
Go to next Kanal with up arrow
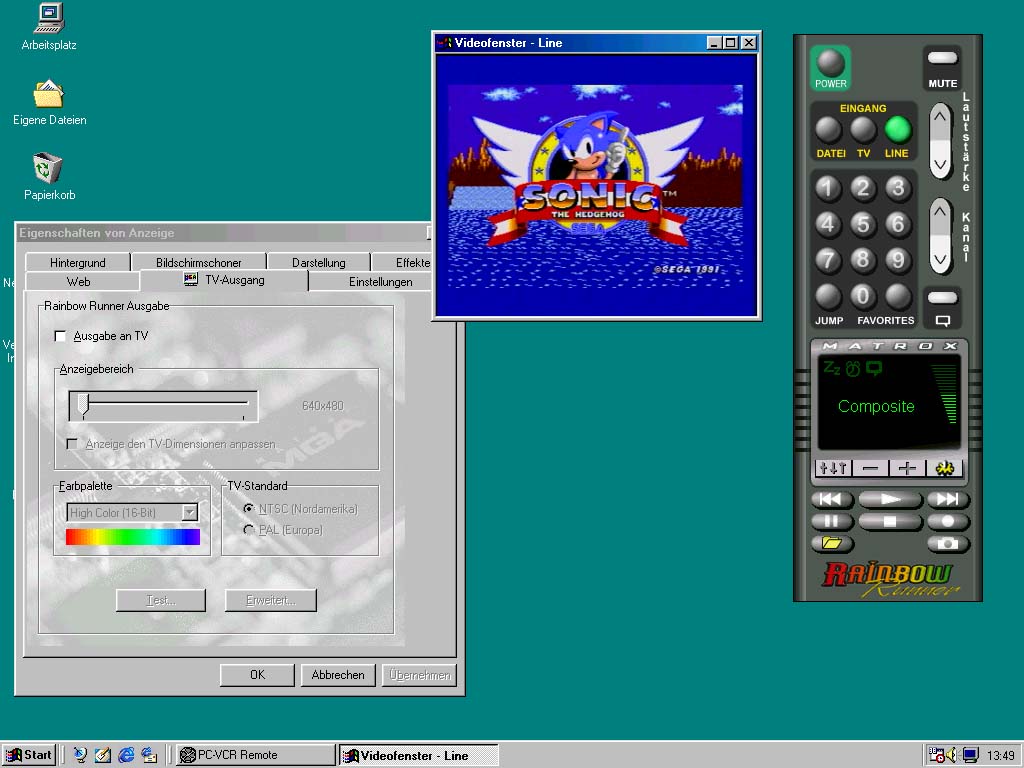(940, 212)
